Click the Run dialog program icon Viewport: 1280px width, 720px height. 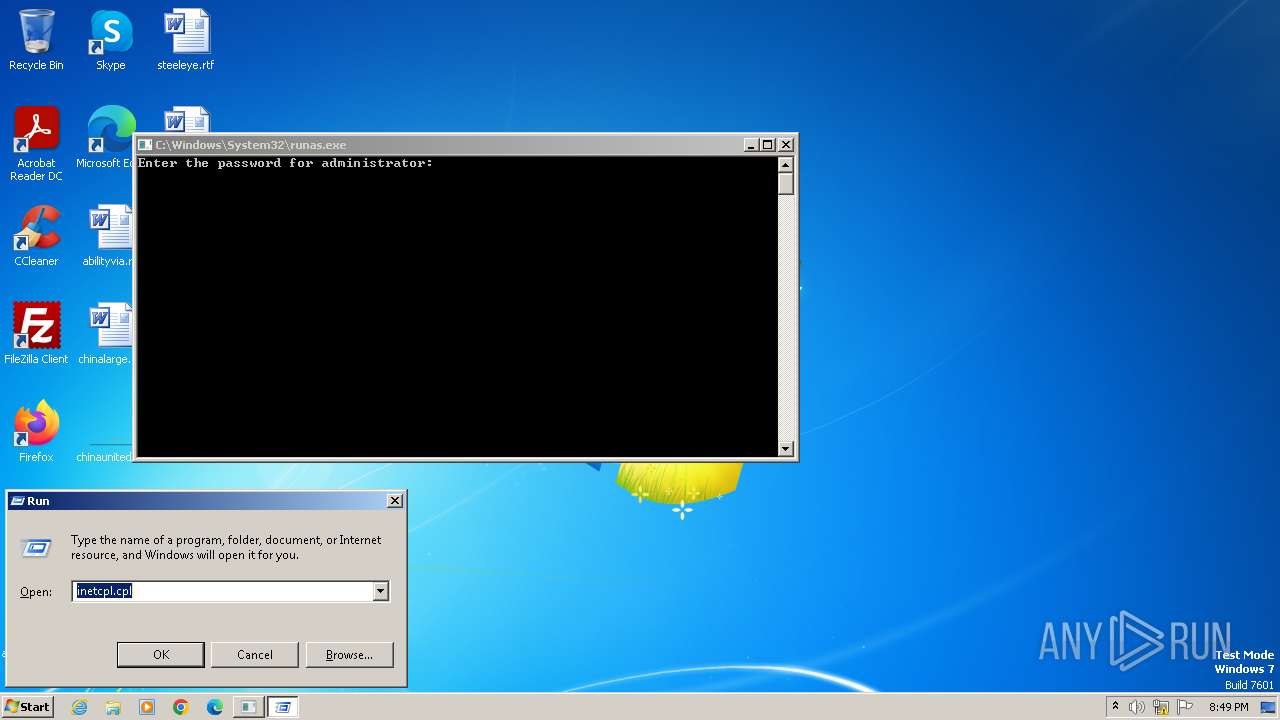(36, 548)
